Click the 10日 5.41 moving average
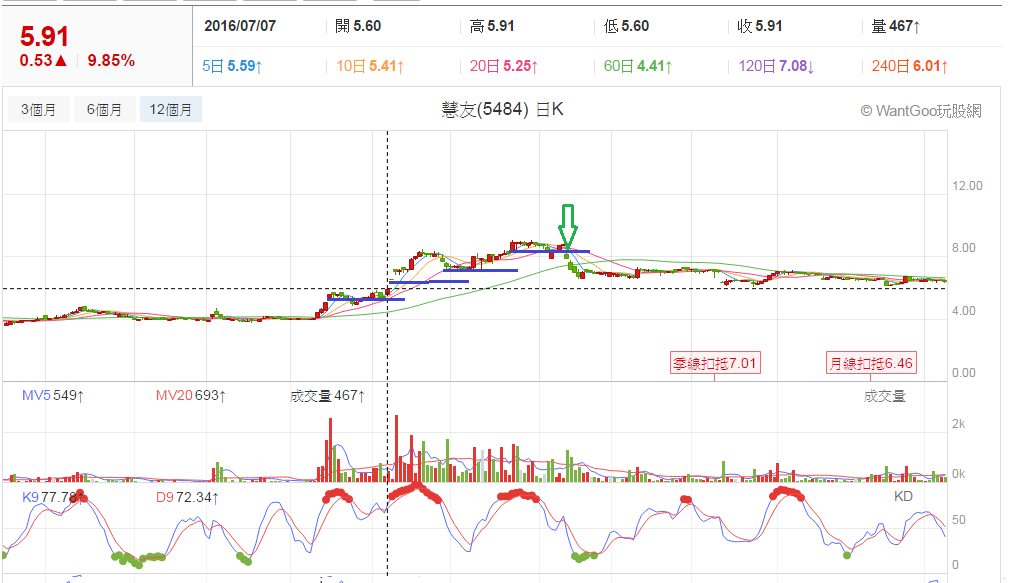This screenshot has height=583, width=1010. pos(370,66)
